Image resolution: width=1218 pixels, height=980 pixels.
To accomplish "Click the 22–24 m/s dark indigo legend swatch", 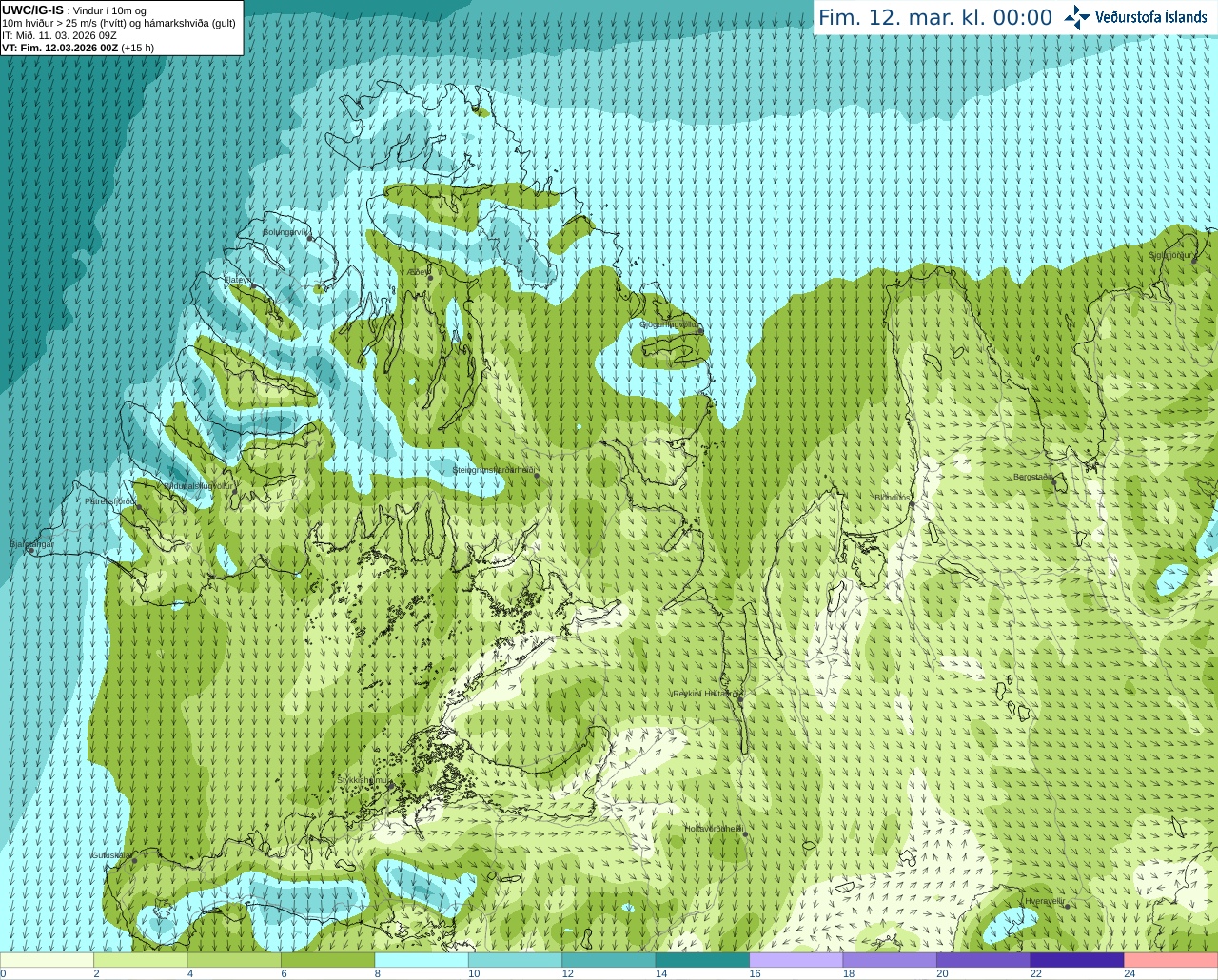I will click(x=1077, y=960).
